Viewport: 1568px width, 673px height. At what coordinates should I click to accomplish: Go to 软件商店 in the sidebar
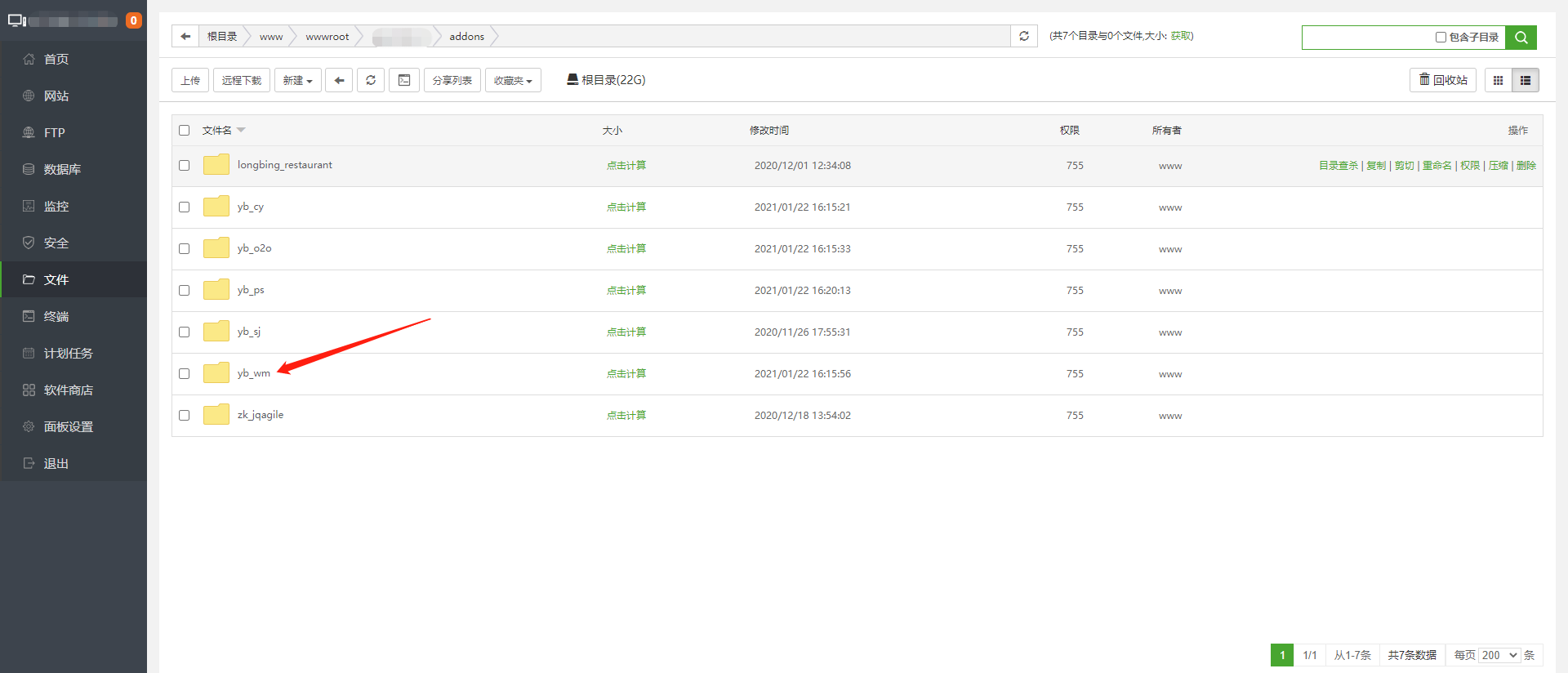coord(68,390)
